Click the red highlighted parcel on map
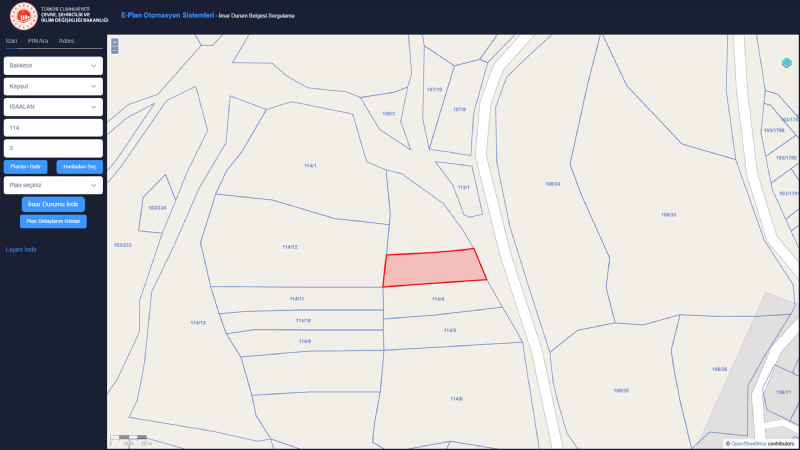The image size is (800, 450). point(435,268)
